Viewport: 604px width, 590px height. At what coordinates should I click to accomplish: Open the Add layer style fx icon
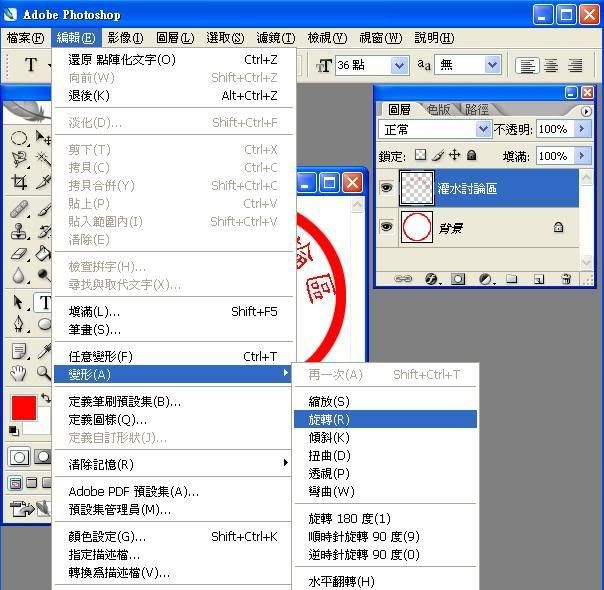[432, 279]
